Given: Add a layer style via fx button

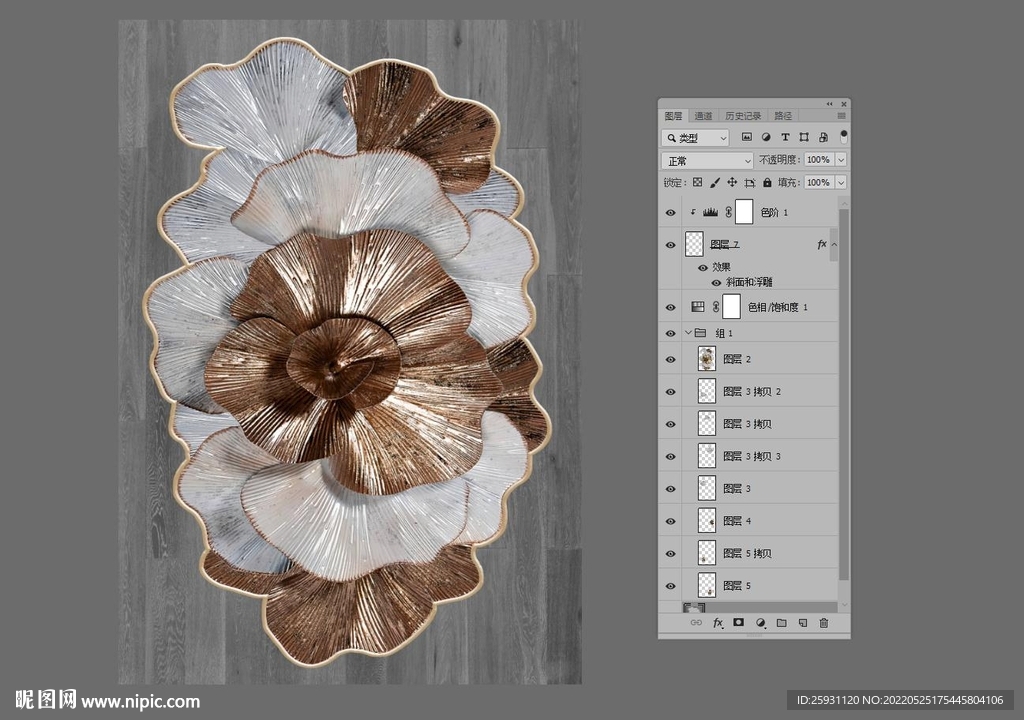Looking at the screenshot, I should [717, 623].
